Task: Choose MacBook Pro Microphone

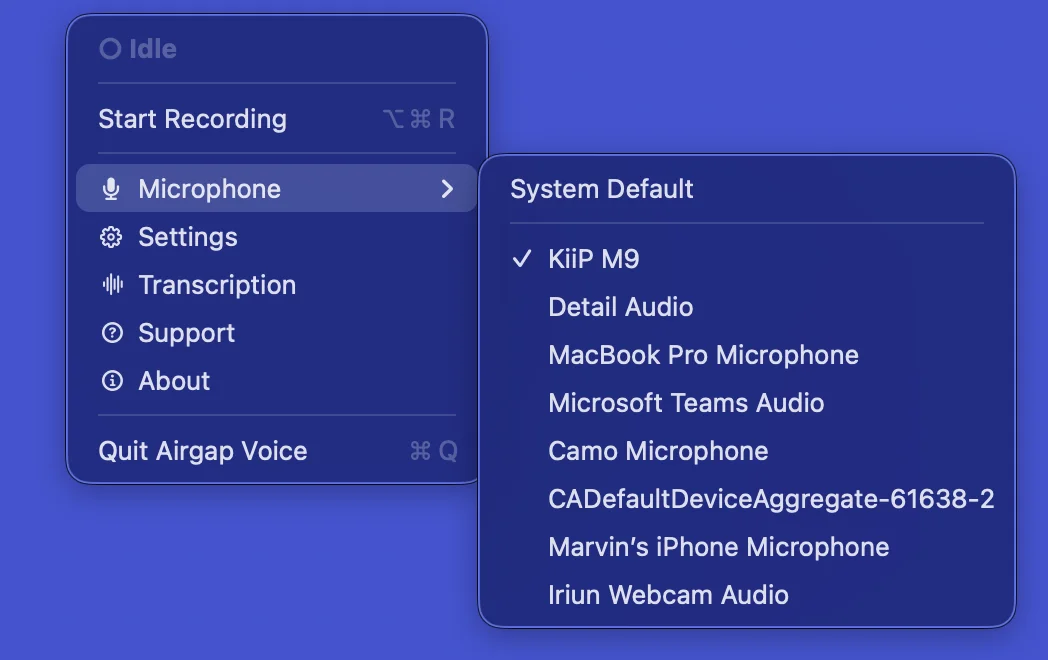Action: coord(703,355)
